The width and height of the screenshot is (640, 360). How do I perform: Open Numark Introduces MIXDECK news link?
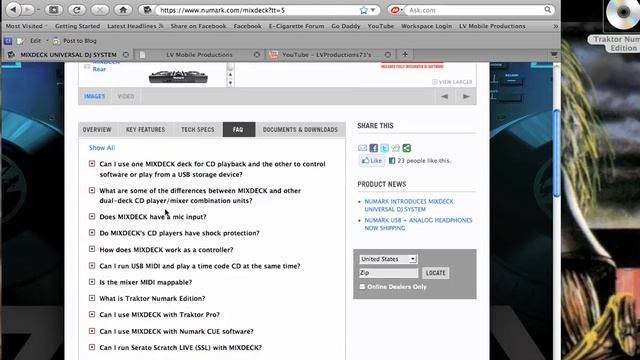tap(409, 205)
